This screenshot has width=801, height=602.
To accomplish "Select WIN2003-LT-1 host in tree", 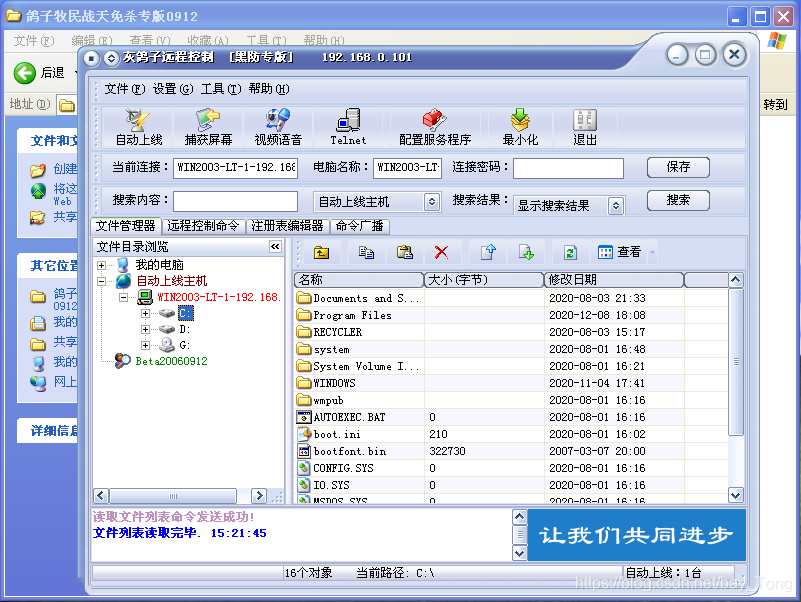I will tap(219, 297).
